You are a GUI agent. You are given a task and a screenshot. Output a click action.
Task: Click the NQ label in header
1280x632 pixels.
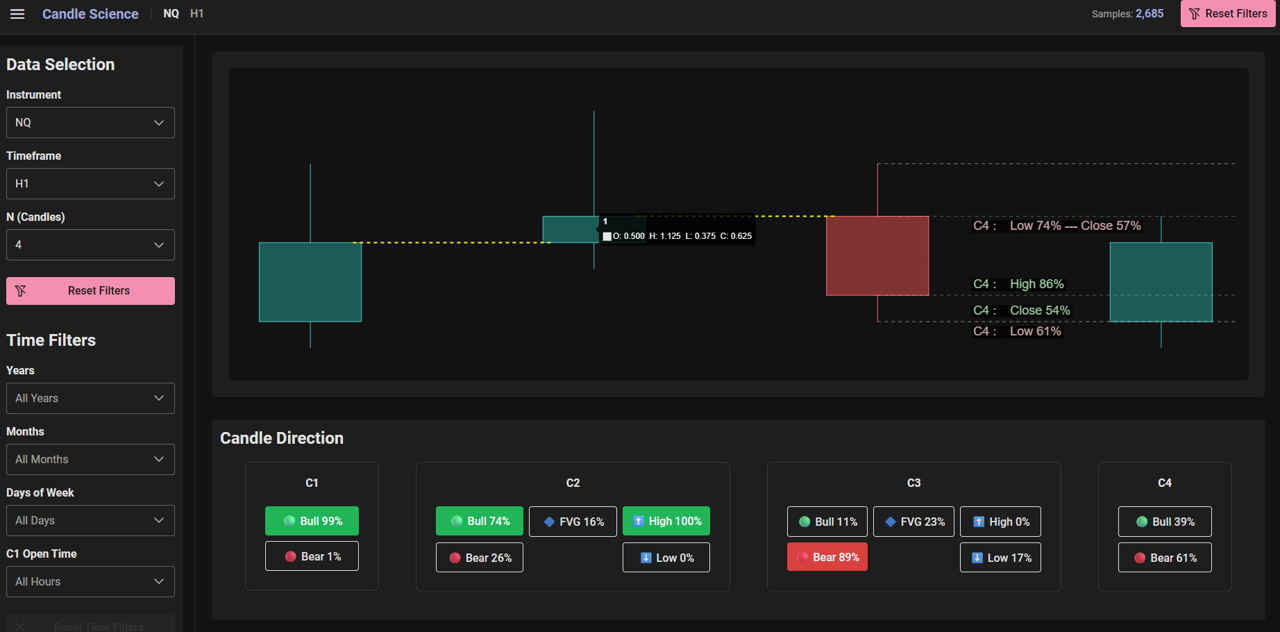(x=171, y=14)
